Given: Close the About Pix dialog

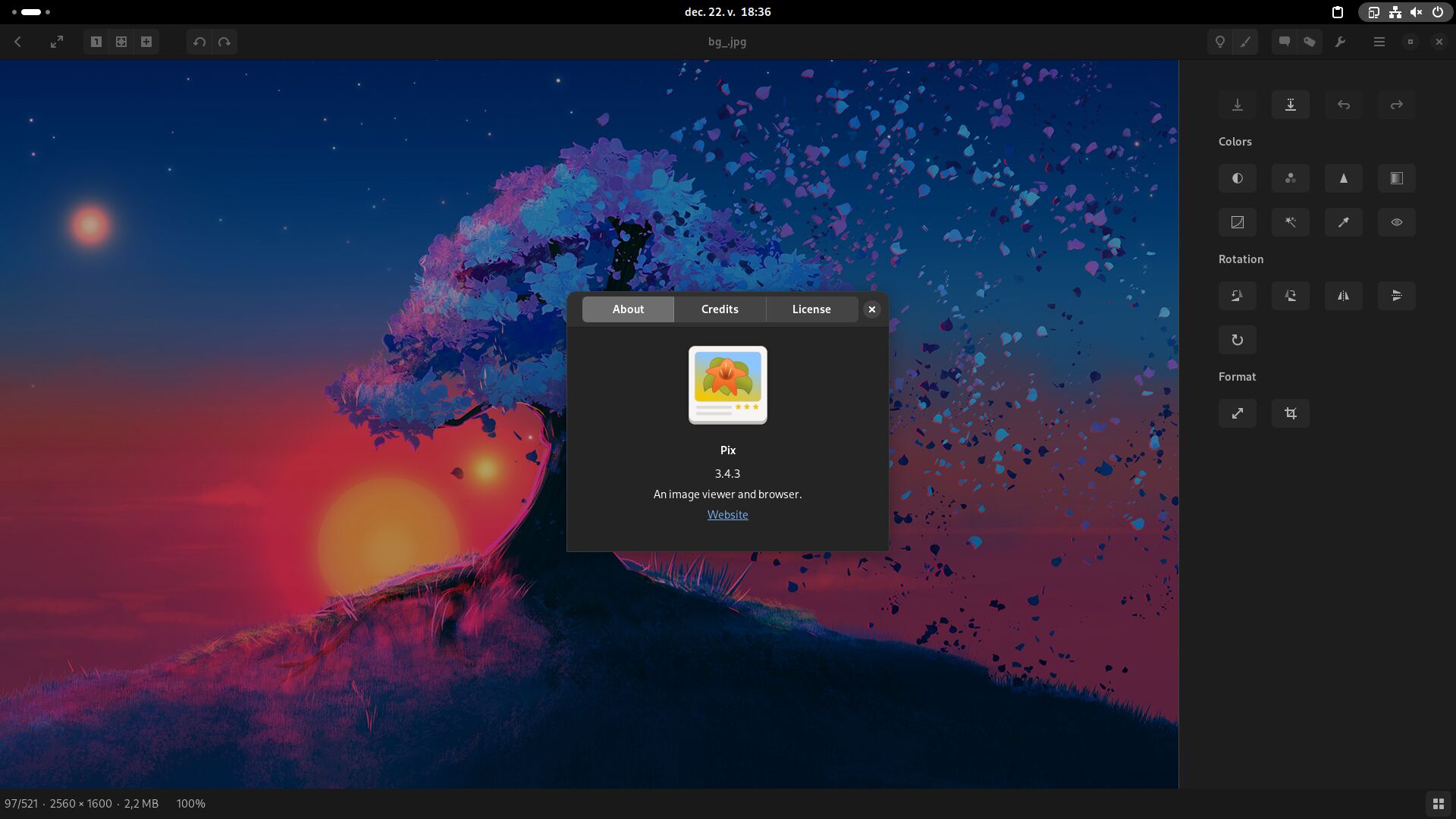Looking at the screenshot, I should click(x=872, y=309).
